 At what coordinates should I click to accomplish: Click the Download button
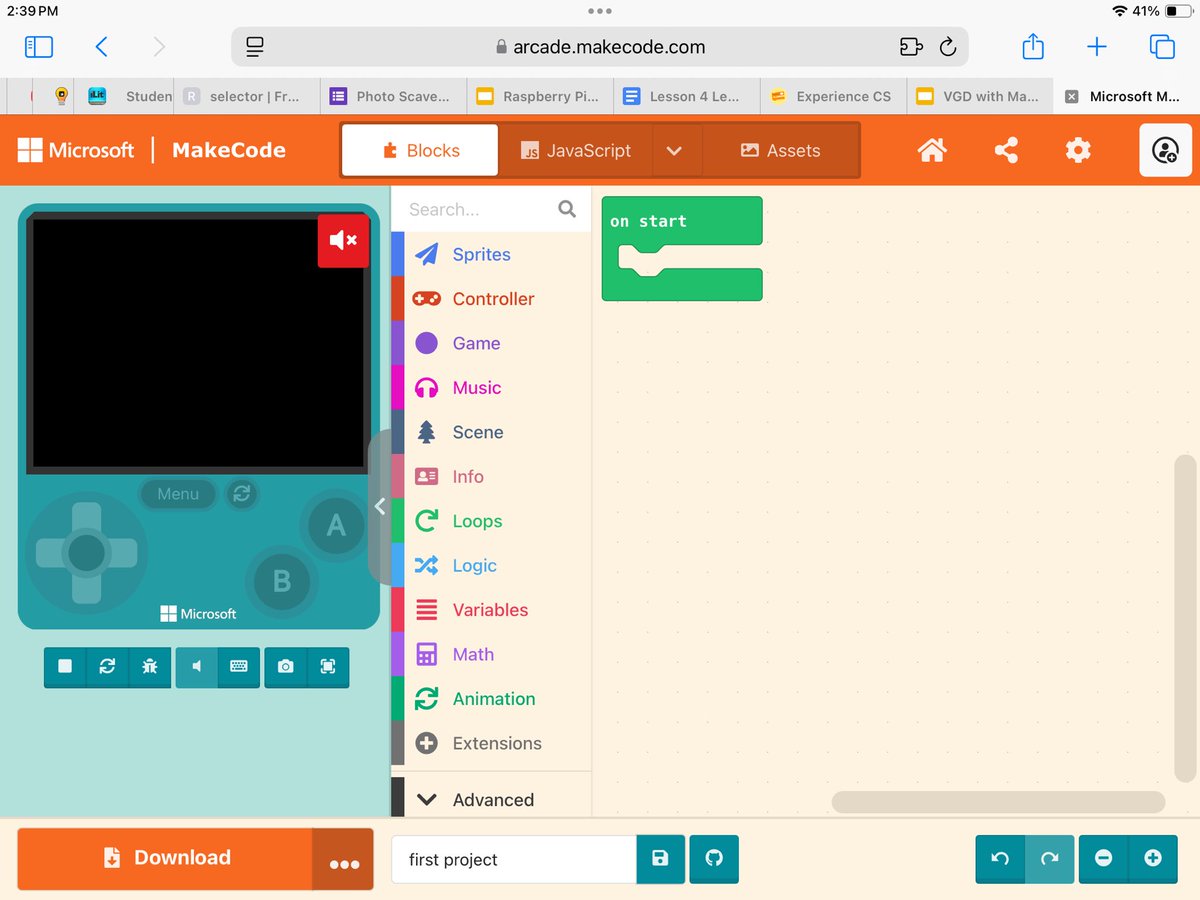165,858
